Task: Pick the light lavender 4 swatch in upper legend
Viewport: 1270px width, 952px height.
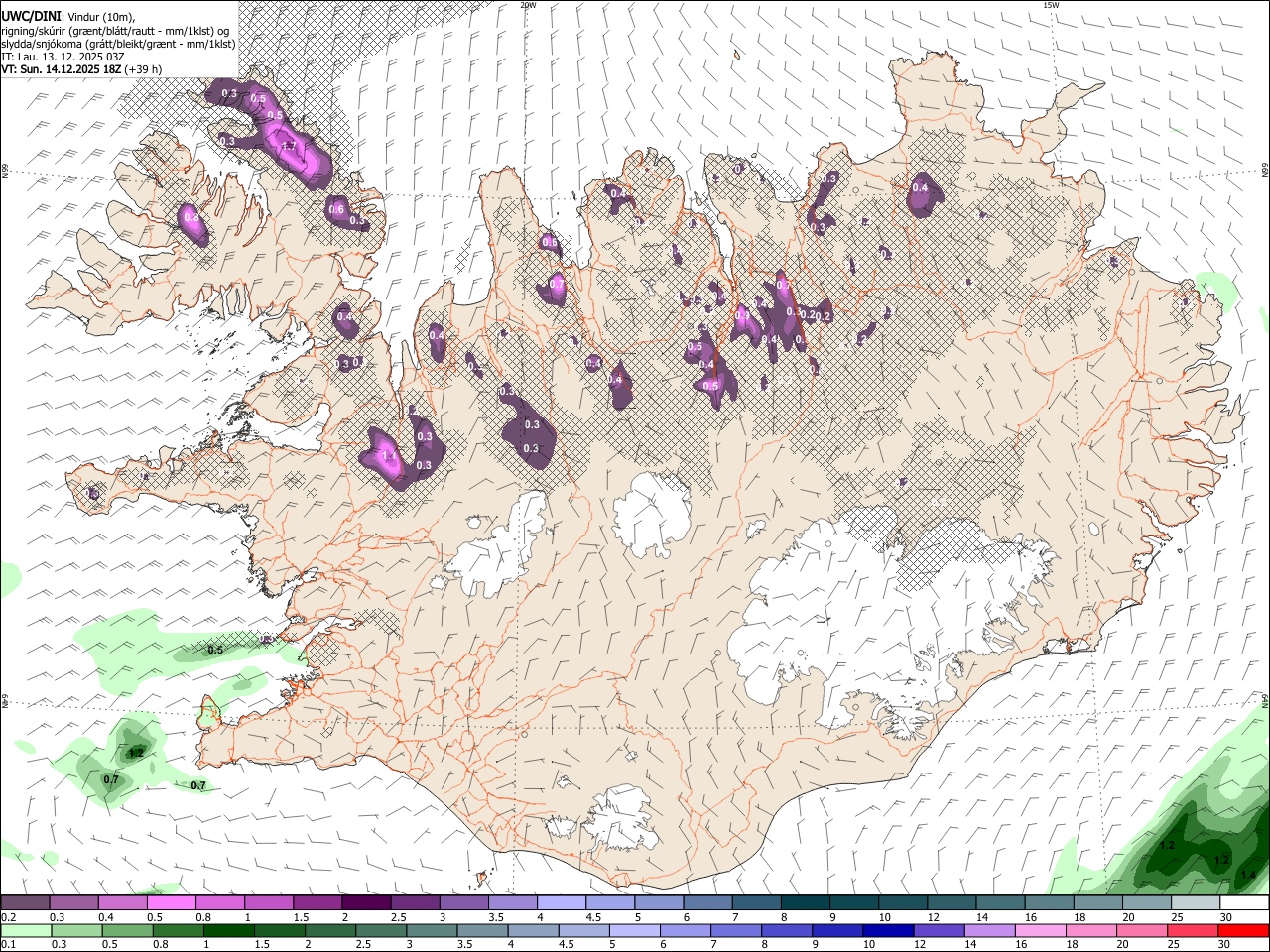Action: (x=560, y=903)
